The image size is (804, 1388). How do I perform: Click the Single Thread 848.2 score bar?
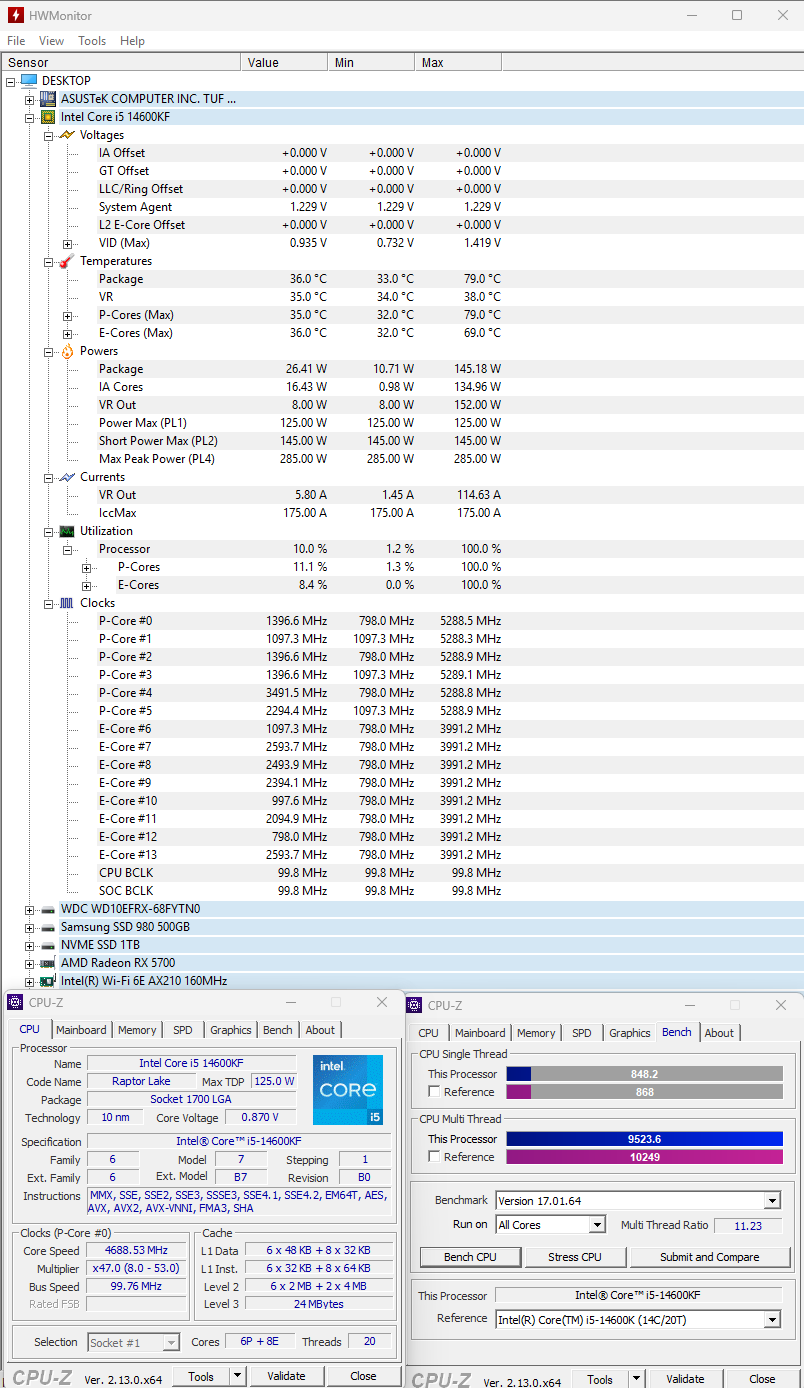[645, 1074]
